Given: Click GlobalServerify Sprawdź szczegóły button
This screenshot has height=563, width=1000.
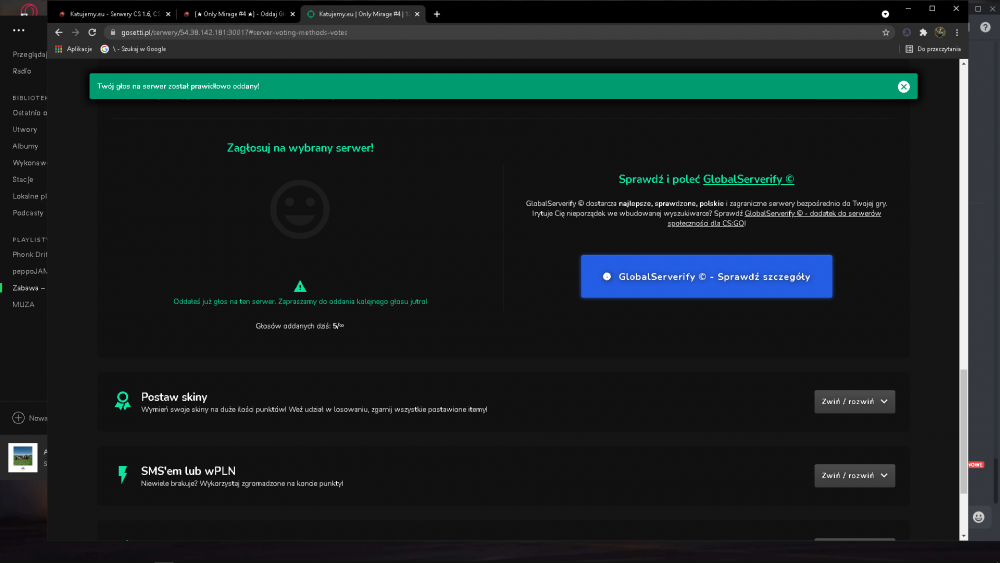Looking at the screenshot, I should point(706,277).
